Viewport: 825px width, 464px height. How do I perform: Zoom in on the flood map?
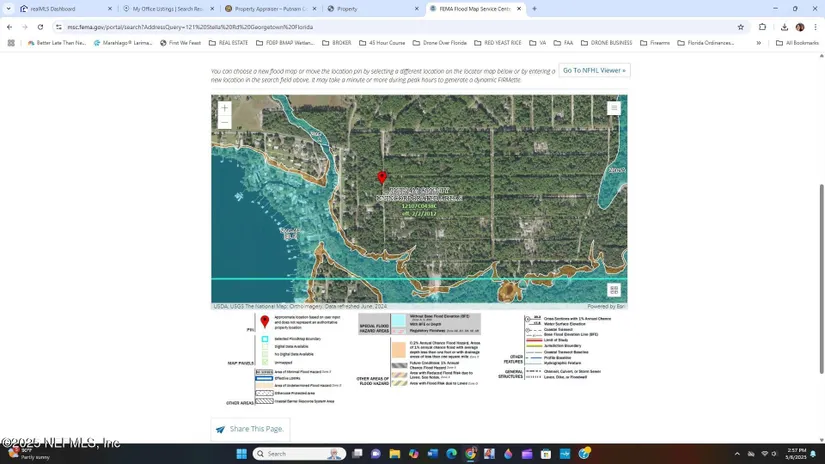tap(224, 108)
